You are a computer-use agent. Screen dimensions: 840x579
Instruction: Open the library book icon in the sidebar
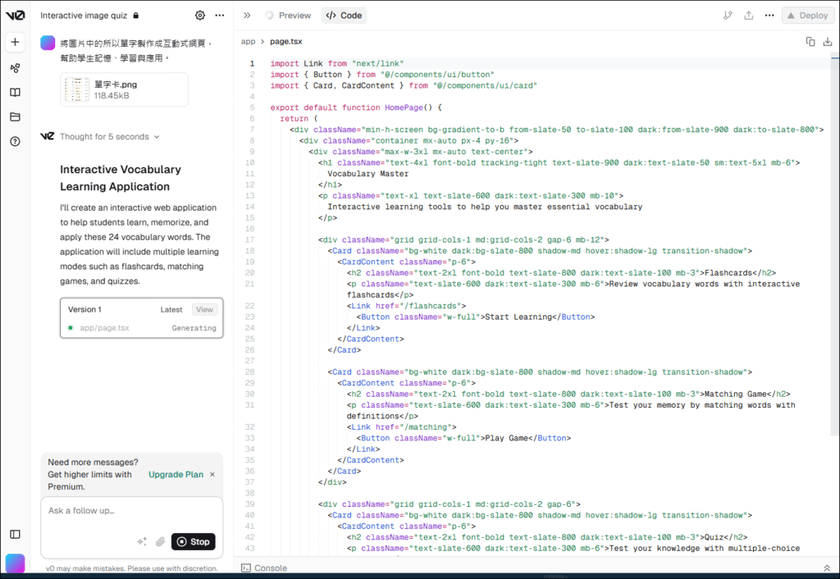15,92
